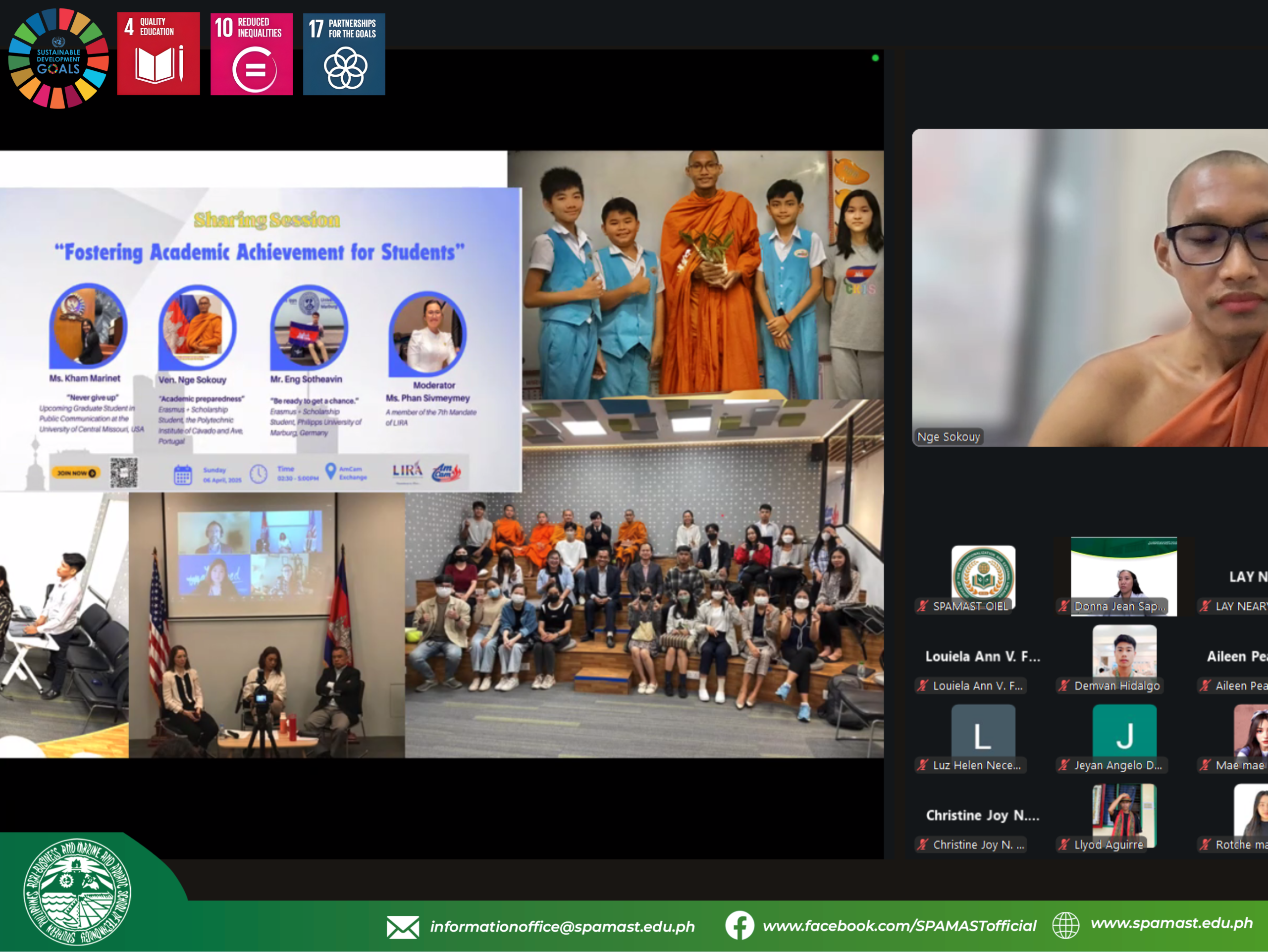Click the Reduced Inequalities goal 10 icon
The image size is (1268, 952).
coord(251,53)
